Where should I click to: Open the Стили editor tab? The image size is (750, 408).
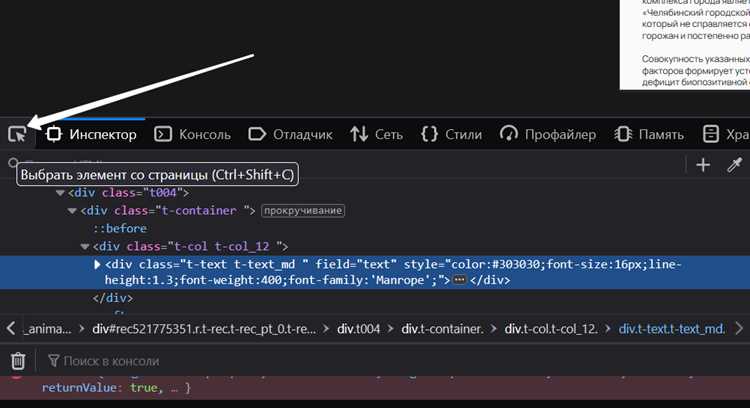point(451,134)
